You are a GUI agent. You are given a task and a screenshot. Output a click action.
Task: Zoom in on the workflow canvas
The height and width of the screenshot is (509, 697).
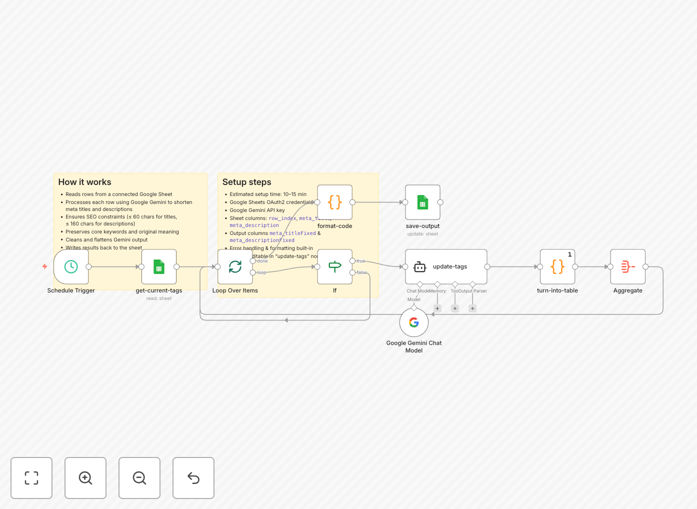coord(85,478)
